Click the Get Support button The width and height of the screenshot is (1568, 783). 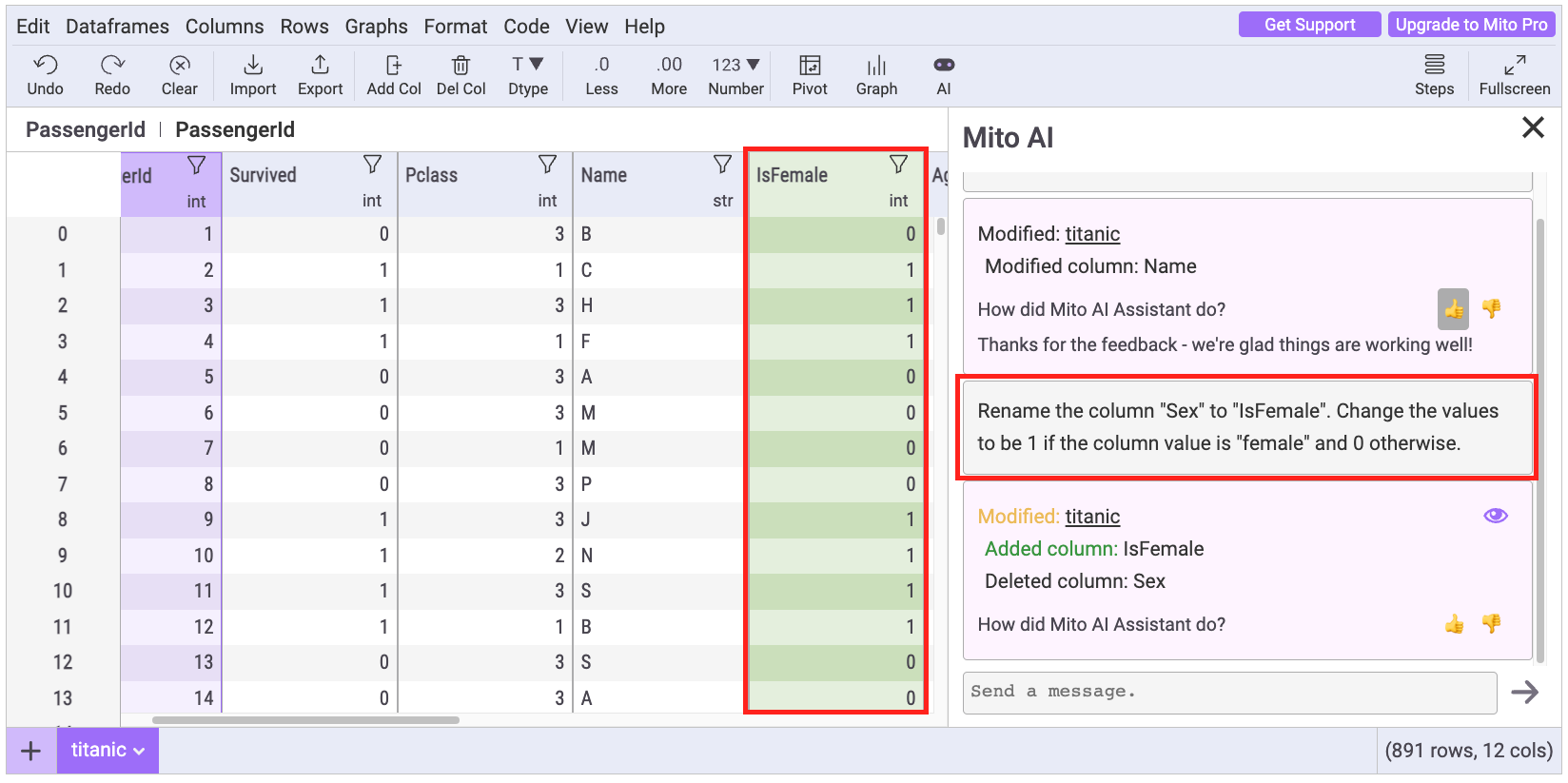tap(1309, 25)
